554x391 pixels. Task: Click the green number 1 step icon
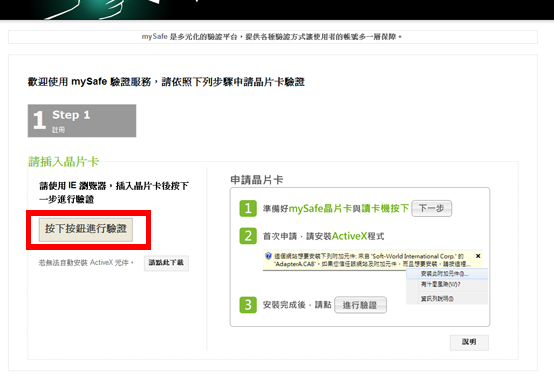248,208
